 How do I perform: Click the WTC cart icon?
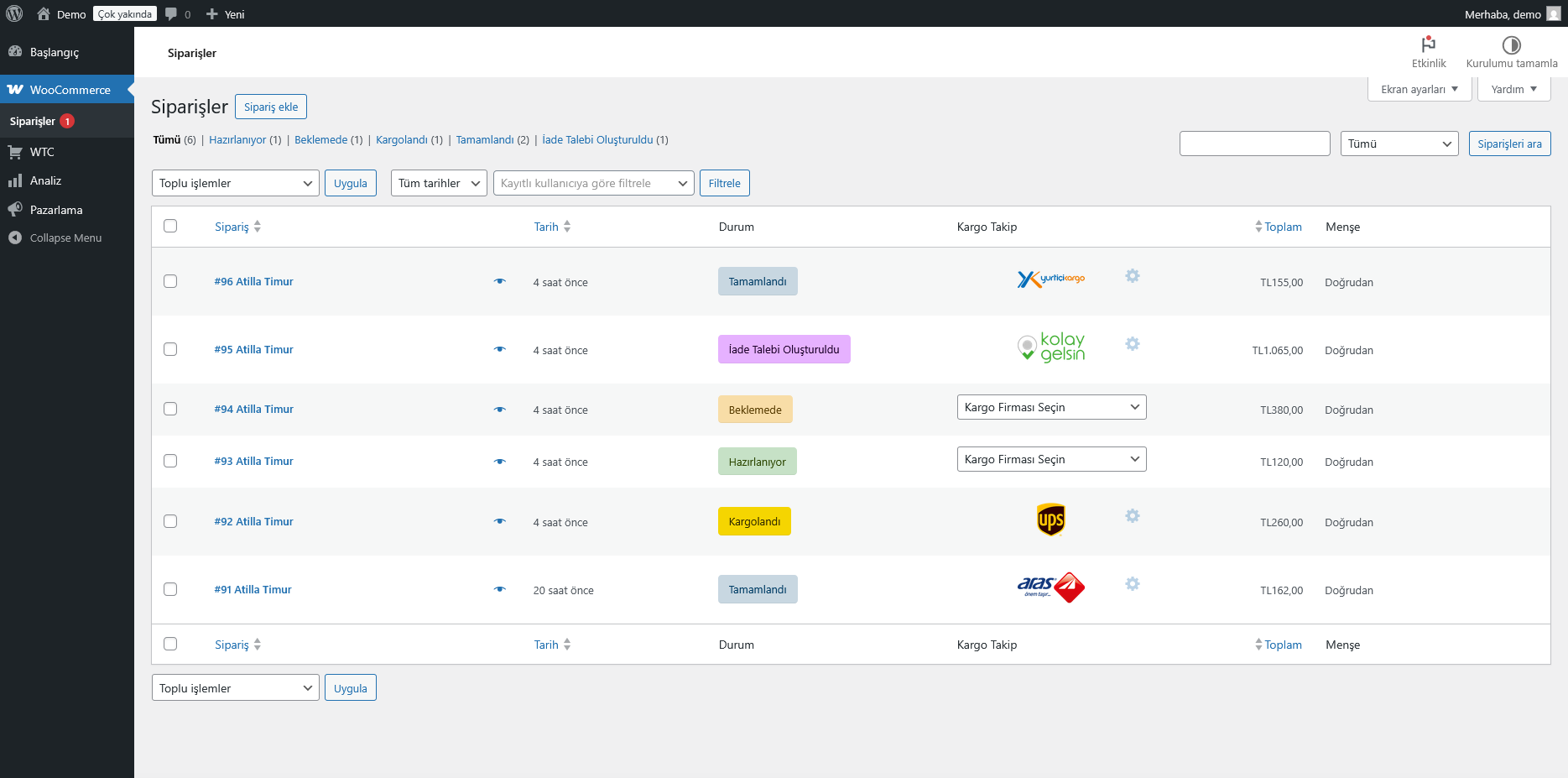(15, 152)
